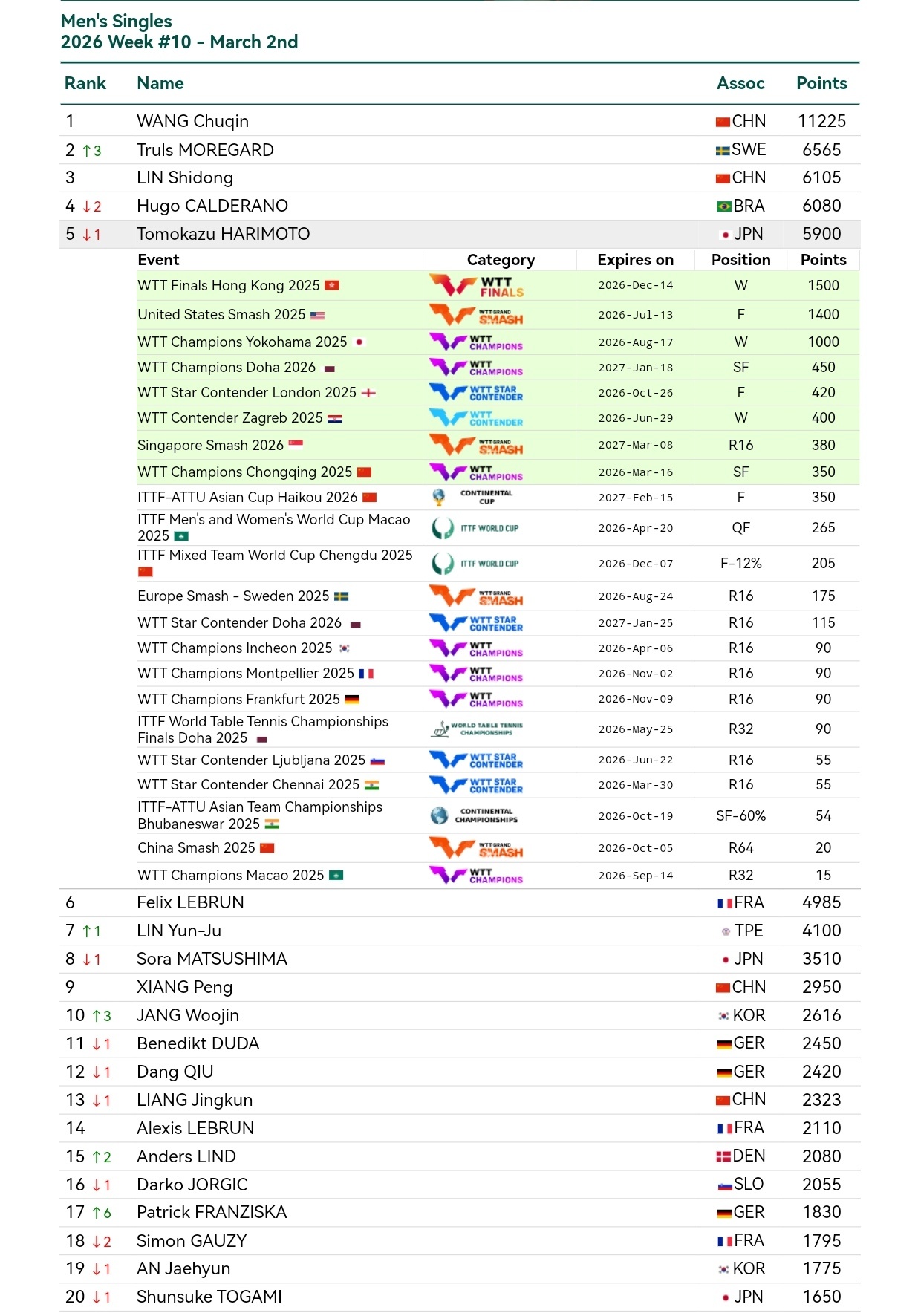This screenshot has height=1316, width=918.
Task: Click WTT Champions logo in Montpellier row
Action: (x=476, y=674)
